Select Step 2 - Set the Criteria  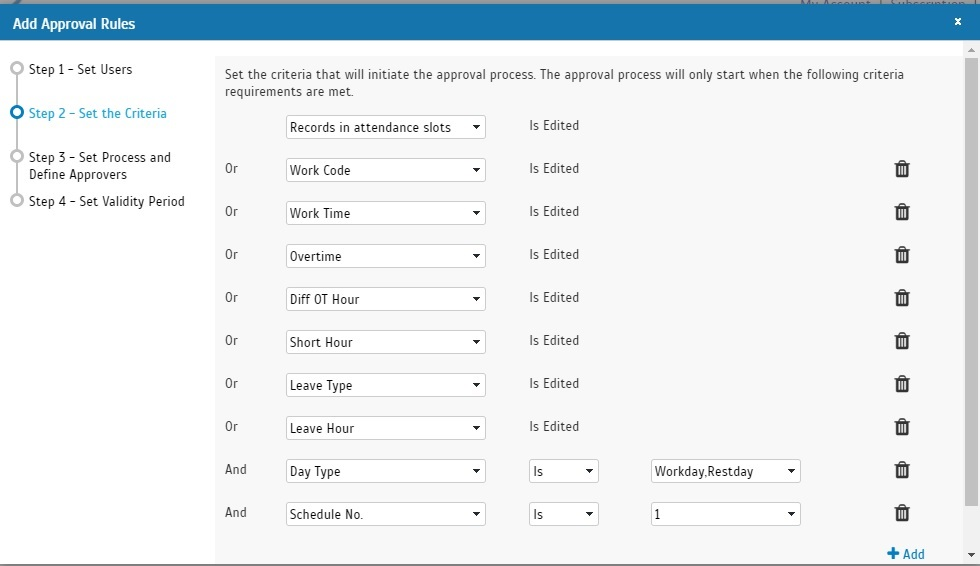(x=97, y=113)
